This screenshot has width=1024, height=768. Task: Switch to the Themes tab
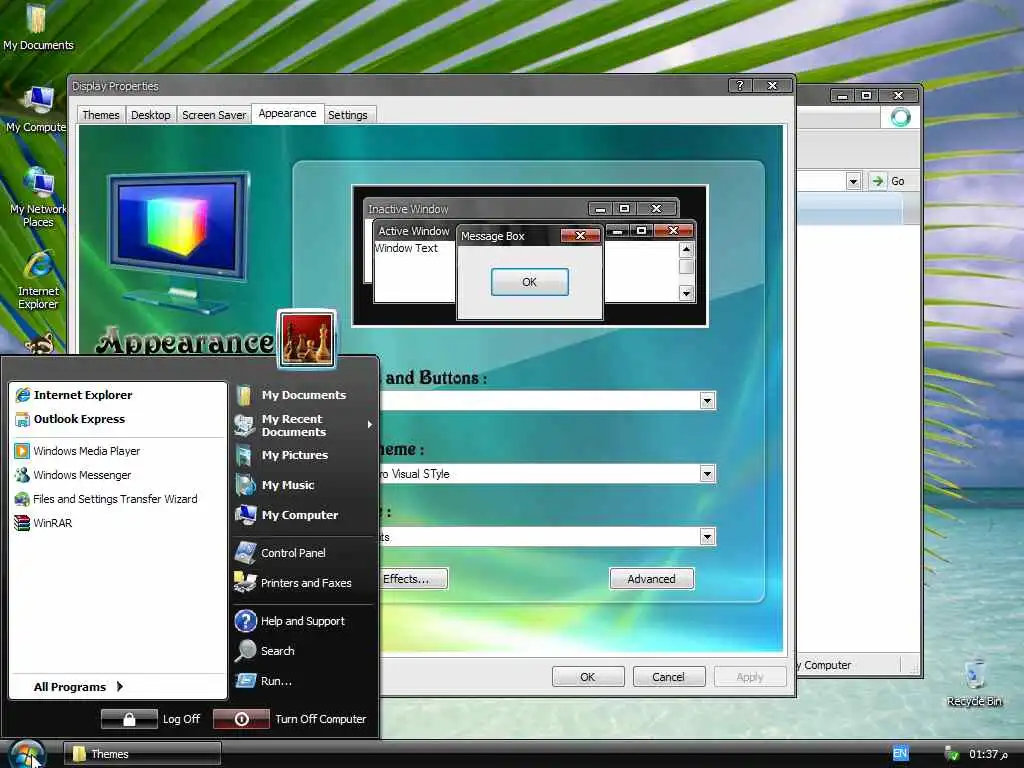tap(101, 114)
